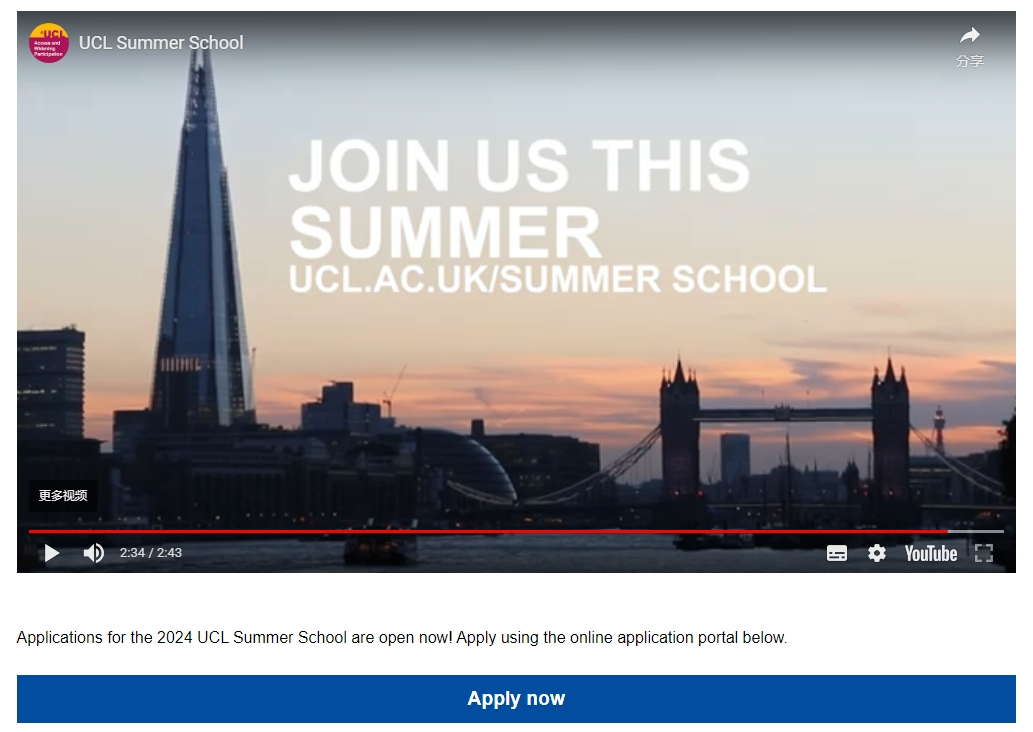Click the JOIN US THIS SUMMER video text
The height and width of the screenshot is (732, 1033).
point(519,198)
